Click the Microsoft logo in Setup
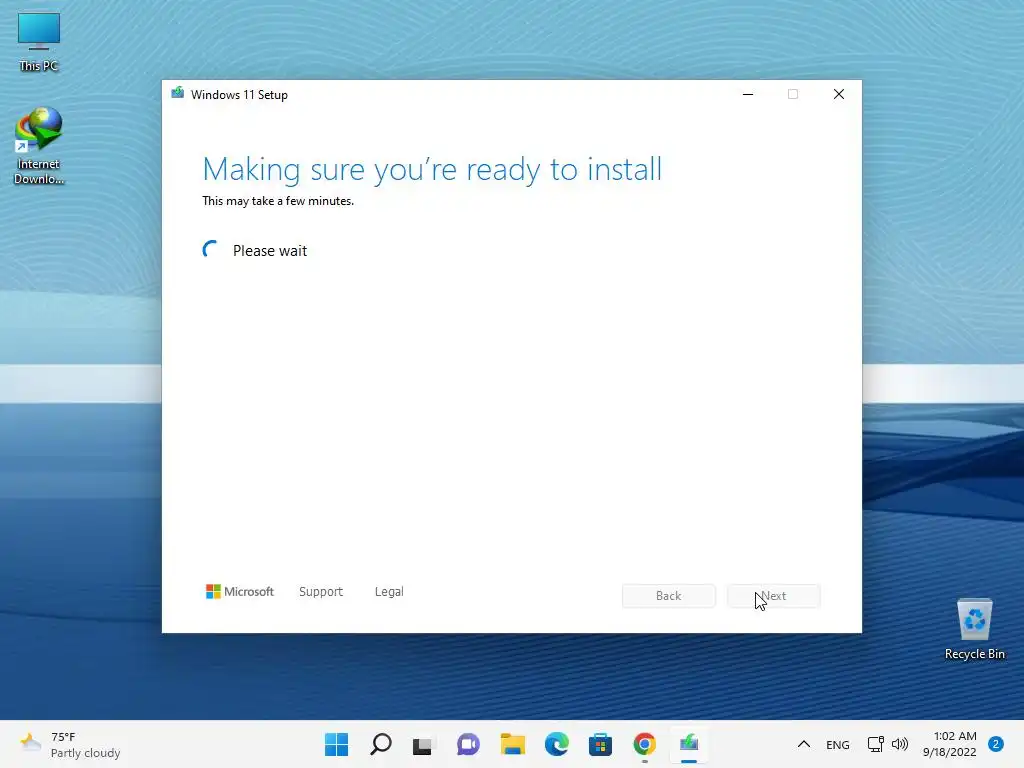This screenshot has height=768, width=1024. point(240,592)
